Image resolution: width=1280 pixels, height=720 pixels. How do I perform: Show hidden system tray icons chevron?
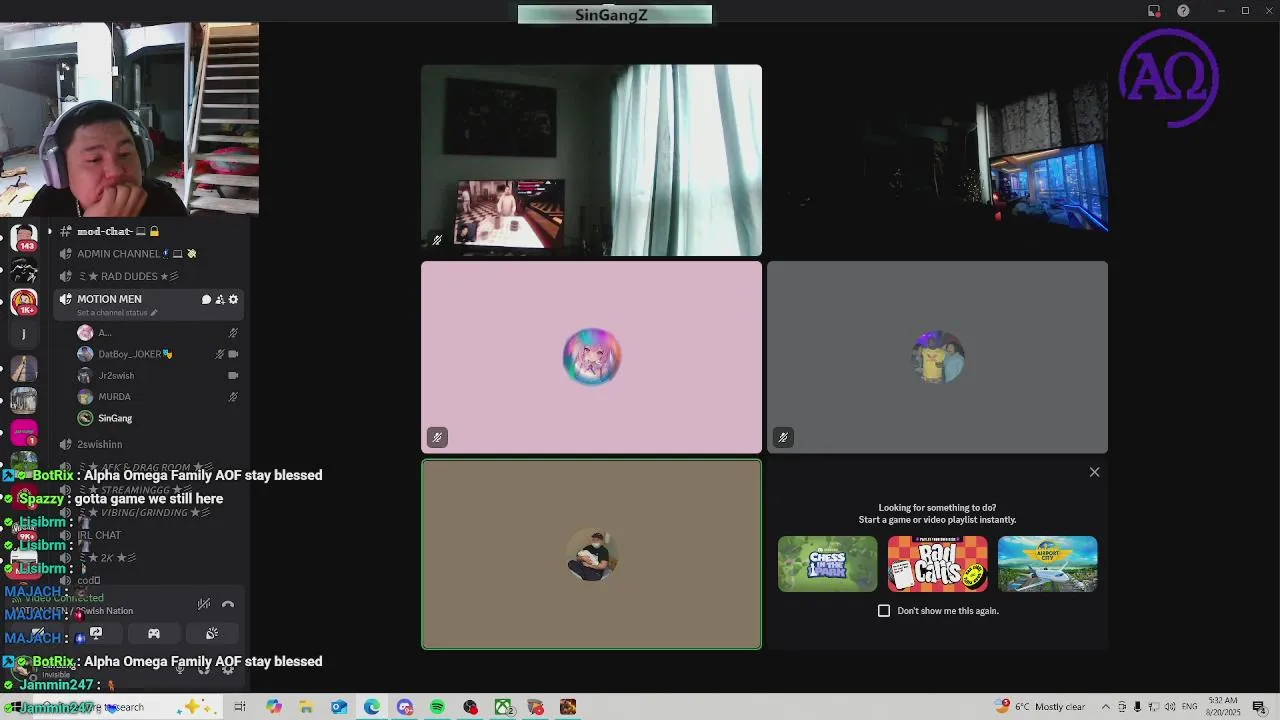tap(1106, 707)
